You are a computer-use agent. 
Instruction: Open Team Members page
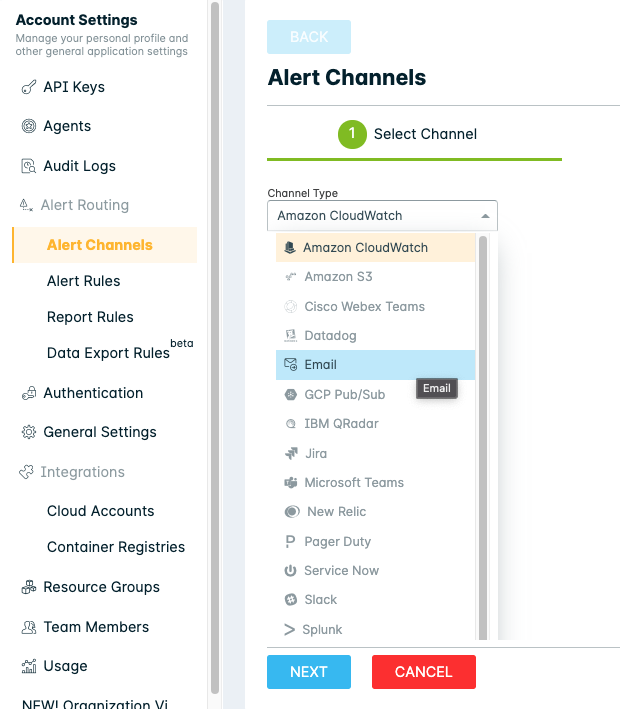96,627
